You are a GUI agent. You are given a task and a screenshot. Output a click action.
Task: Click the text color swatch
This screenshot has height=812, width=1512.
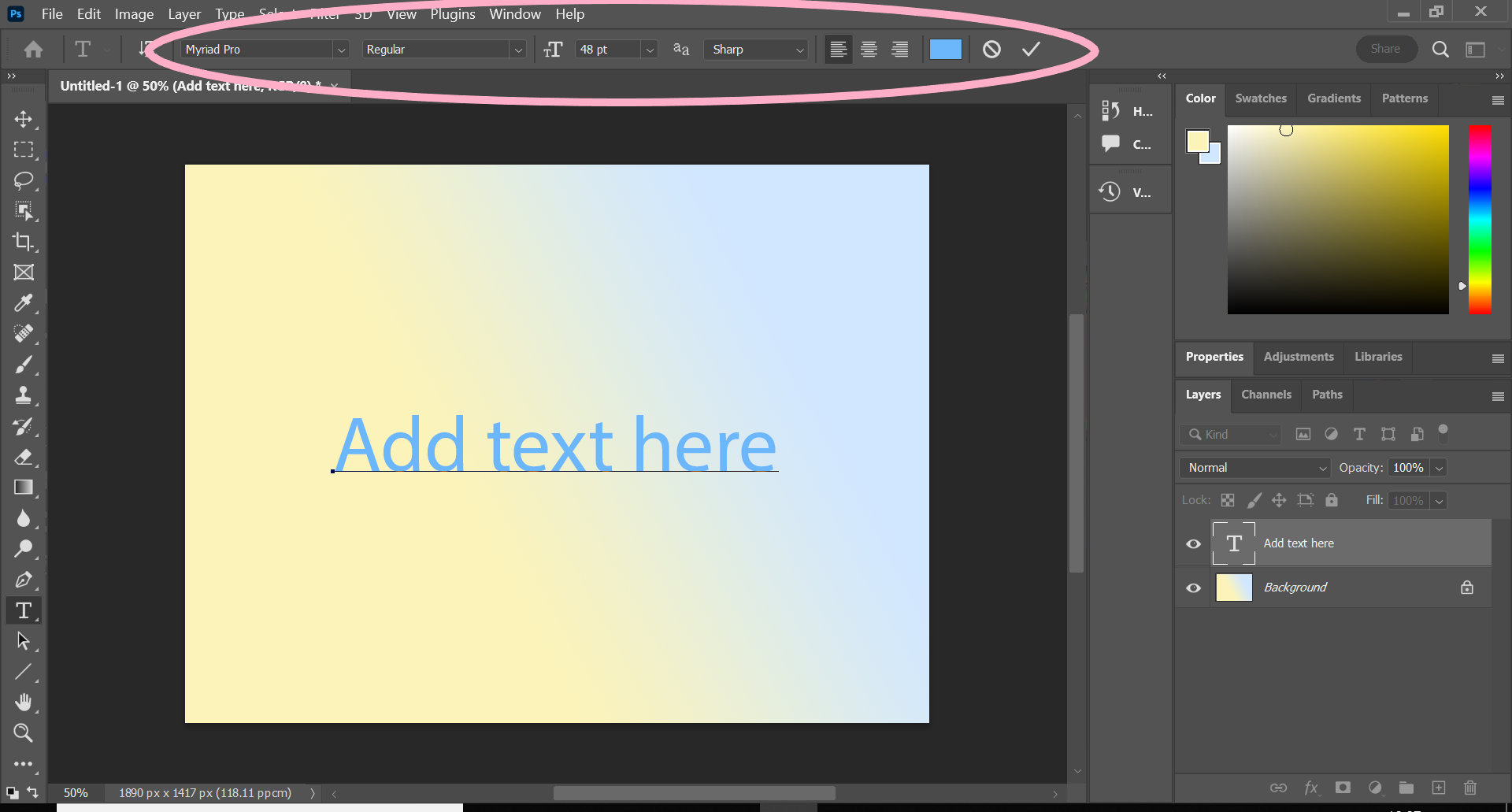945,50
